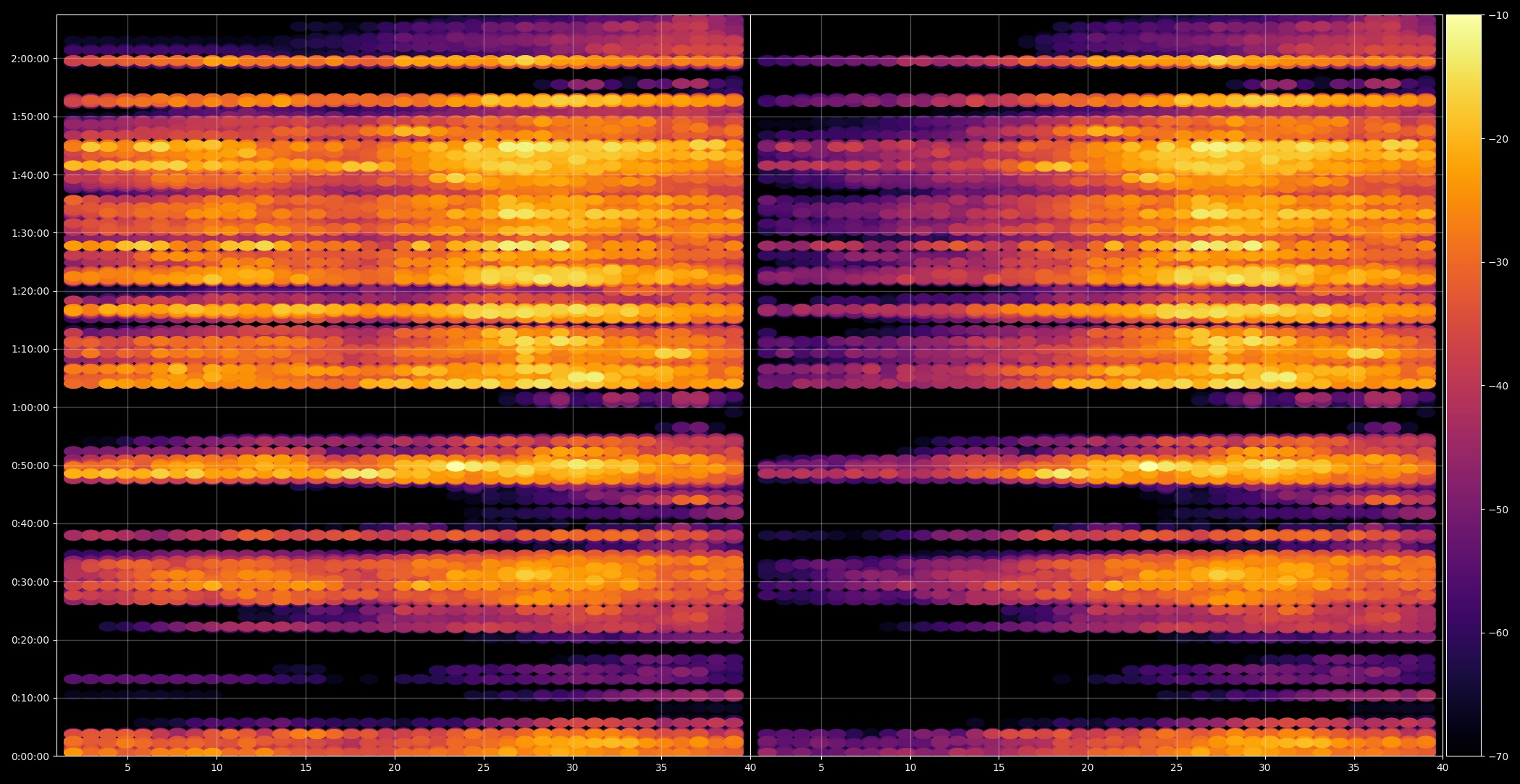1520x784 pixels.
Task: Click the 0:00:00 y-axis origin label
Action: [30, 756]
